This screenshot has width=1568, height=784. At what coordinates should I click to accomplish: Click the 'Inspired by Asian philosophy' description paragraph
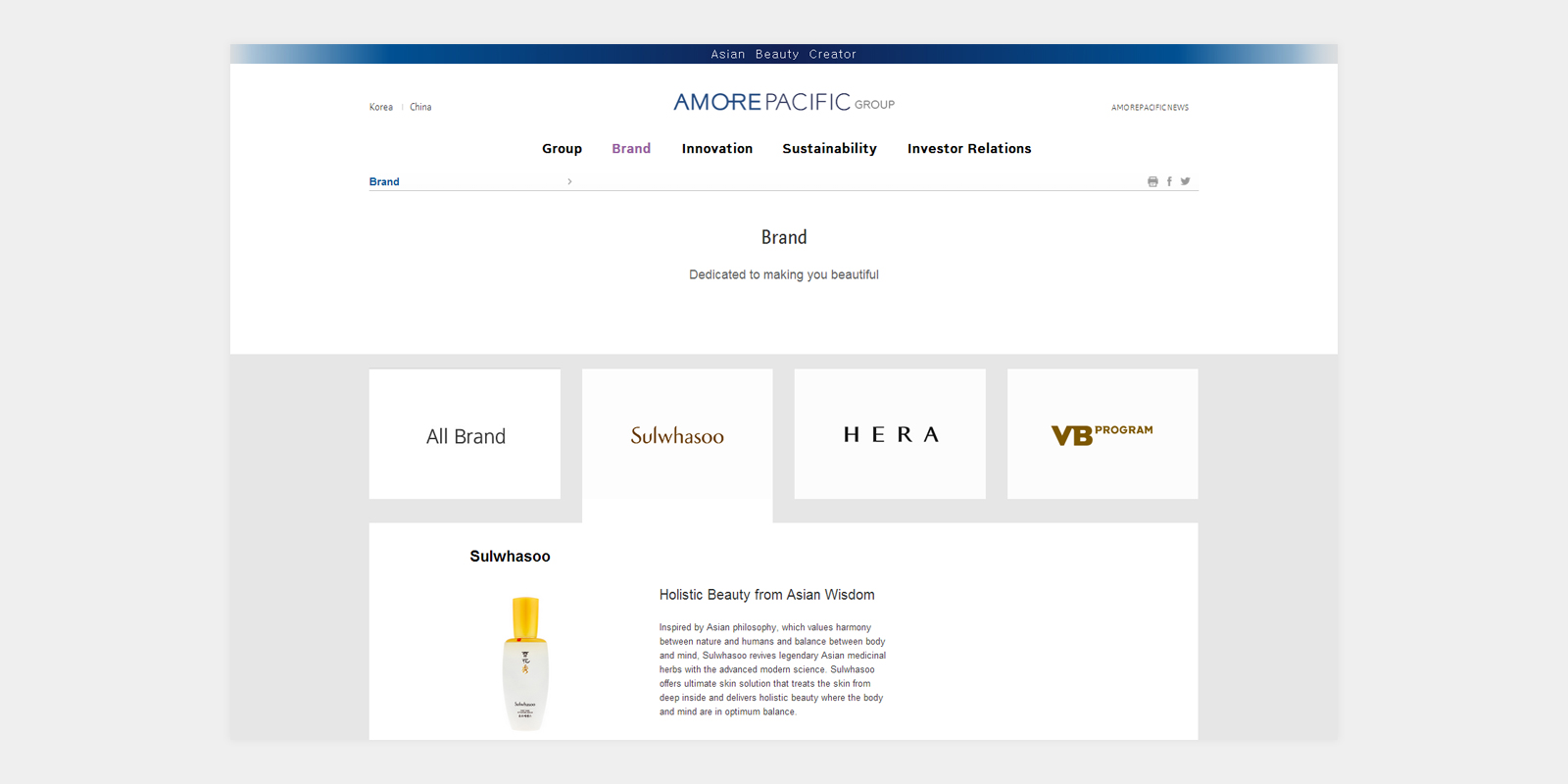tap(772, 669)
